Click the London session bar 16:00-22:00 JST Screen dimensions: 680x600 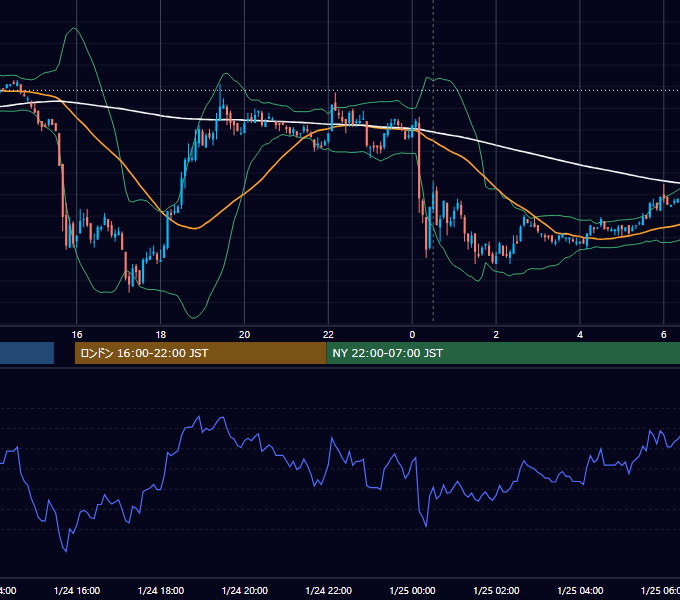coord(200,353)
